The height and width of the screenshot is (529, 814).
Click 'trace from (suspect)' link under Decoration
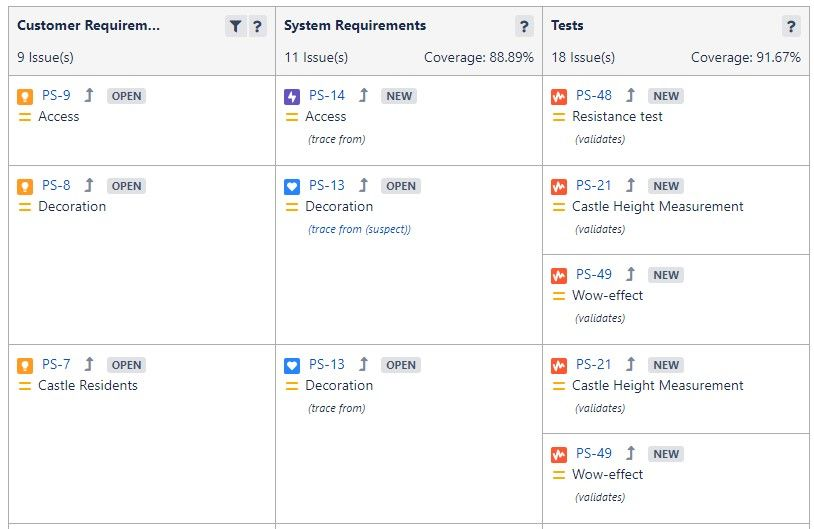[x=359, y=229]
